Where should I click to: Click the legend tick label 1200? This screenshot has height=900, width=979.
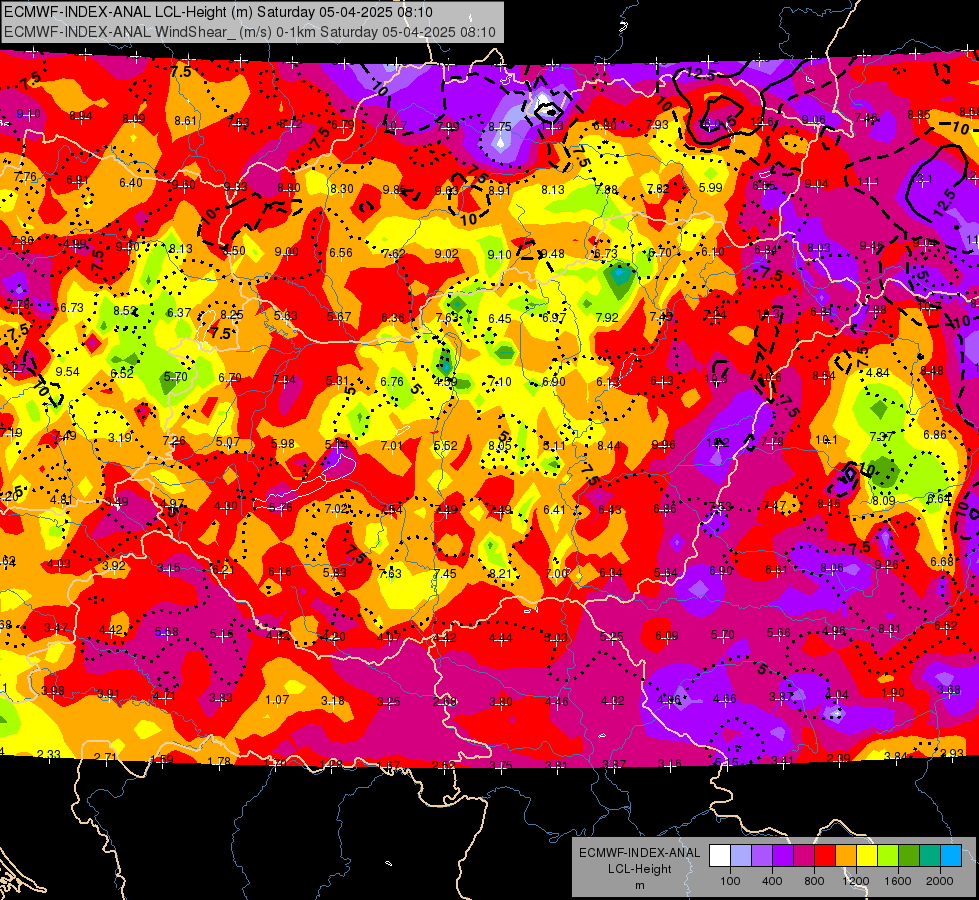click(x=856, y=881)
